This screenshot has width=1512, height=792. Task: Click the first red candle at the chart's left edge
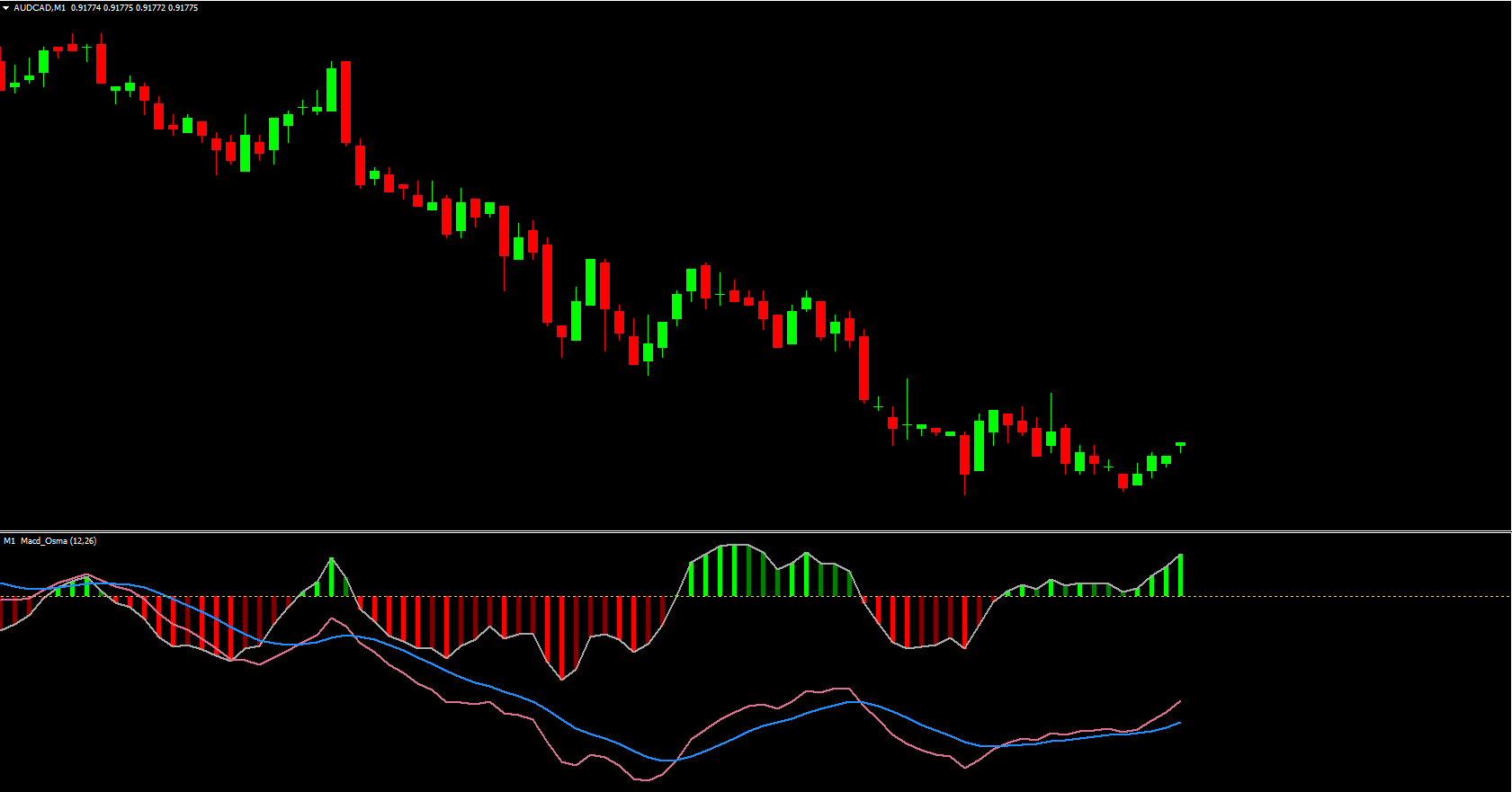coord(2,76)
